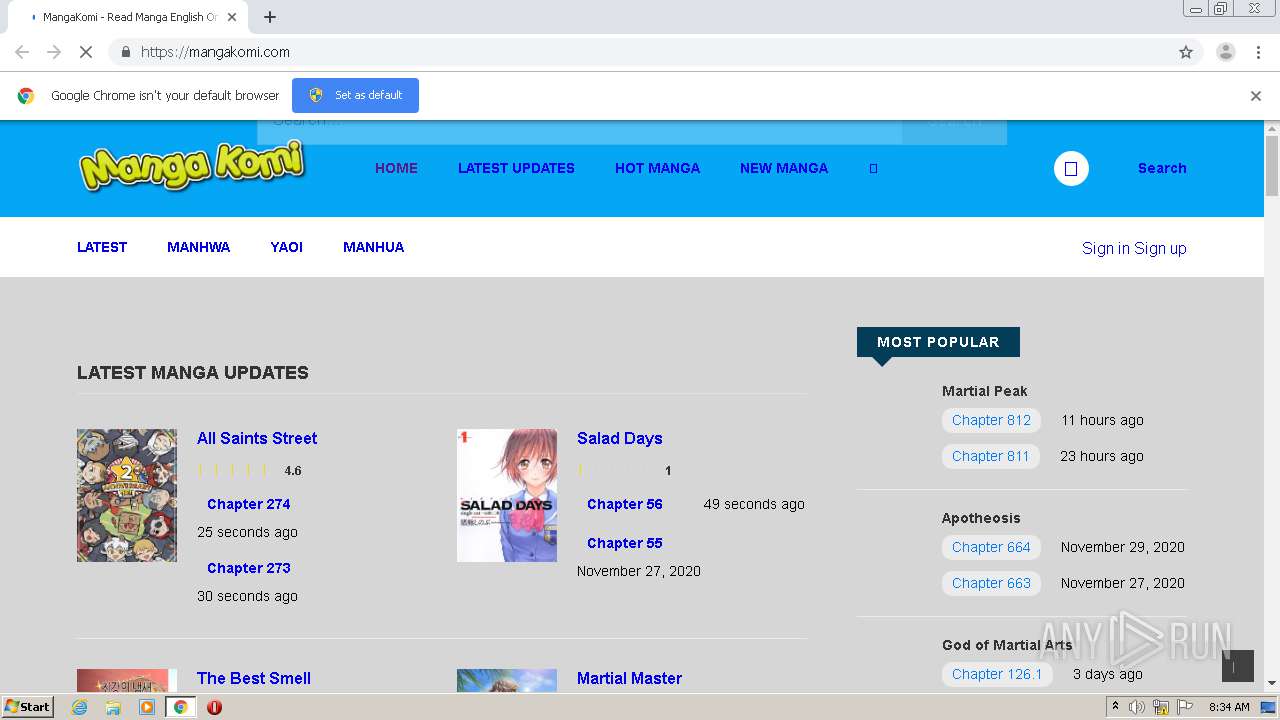This screenshot has height=720, width=1280.
Task: Open Apotheosis Chapter 664
Action: tap(991, 547)
